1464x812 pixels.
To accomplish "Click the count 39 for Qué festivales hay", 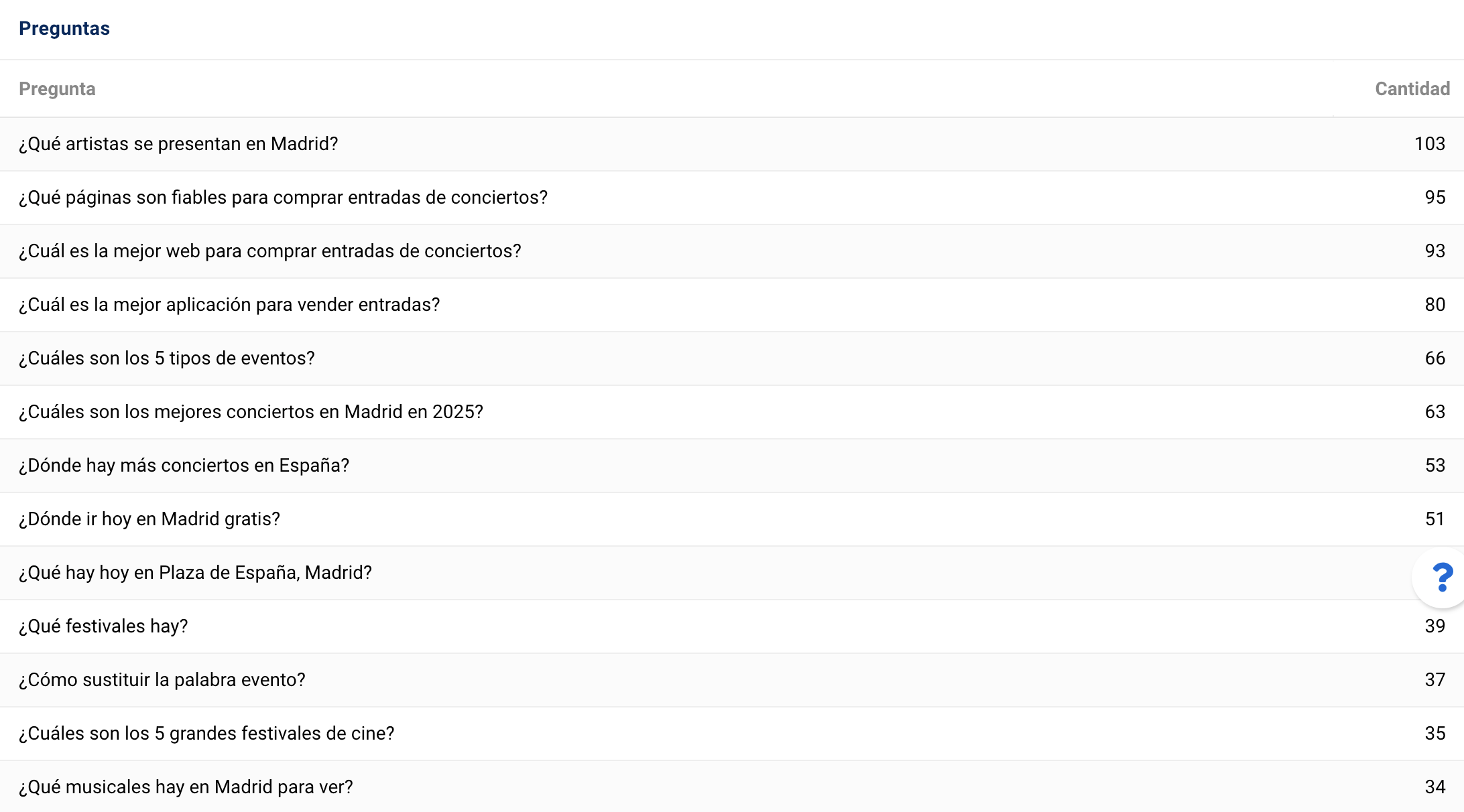I will click(x=1435, y=626).
